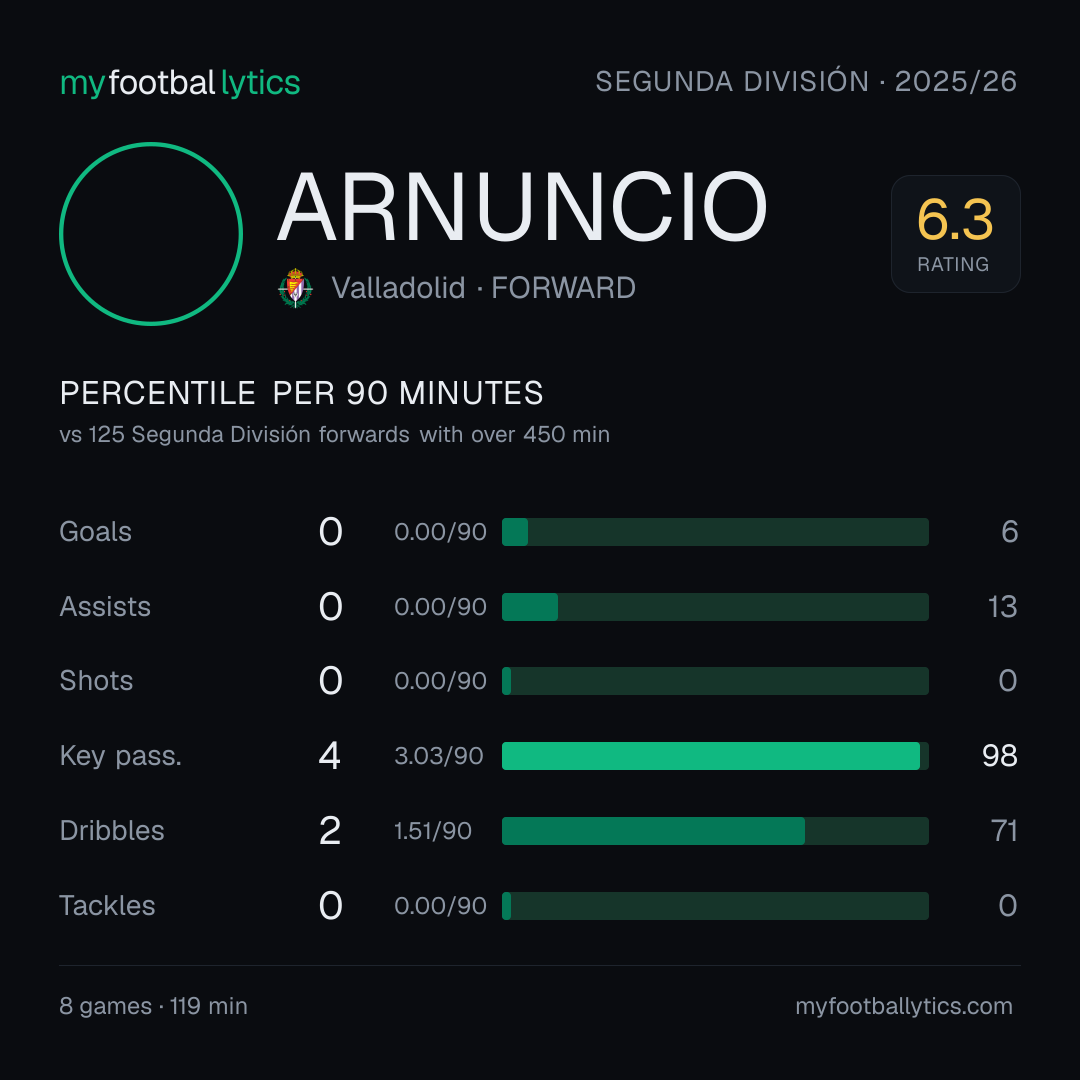Click the empty player photo circle
Image resolution: width=1080 pixels, height=1080 pixels.
point(151,233)
